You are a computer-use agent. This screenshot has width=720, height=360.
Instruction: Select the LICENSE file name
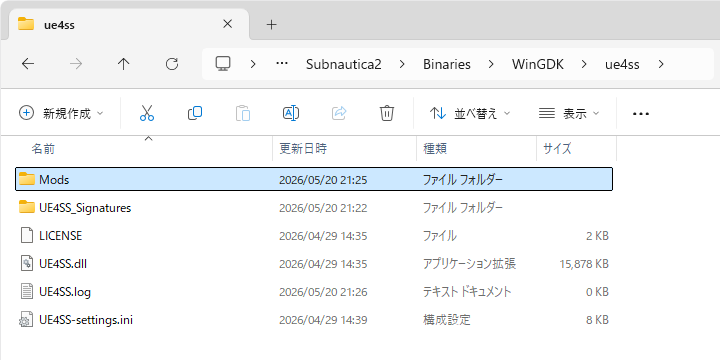click(x=61, y=236)
